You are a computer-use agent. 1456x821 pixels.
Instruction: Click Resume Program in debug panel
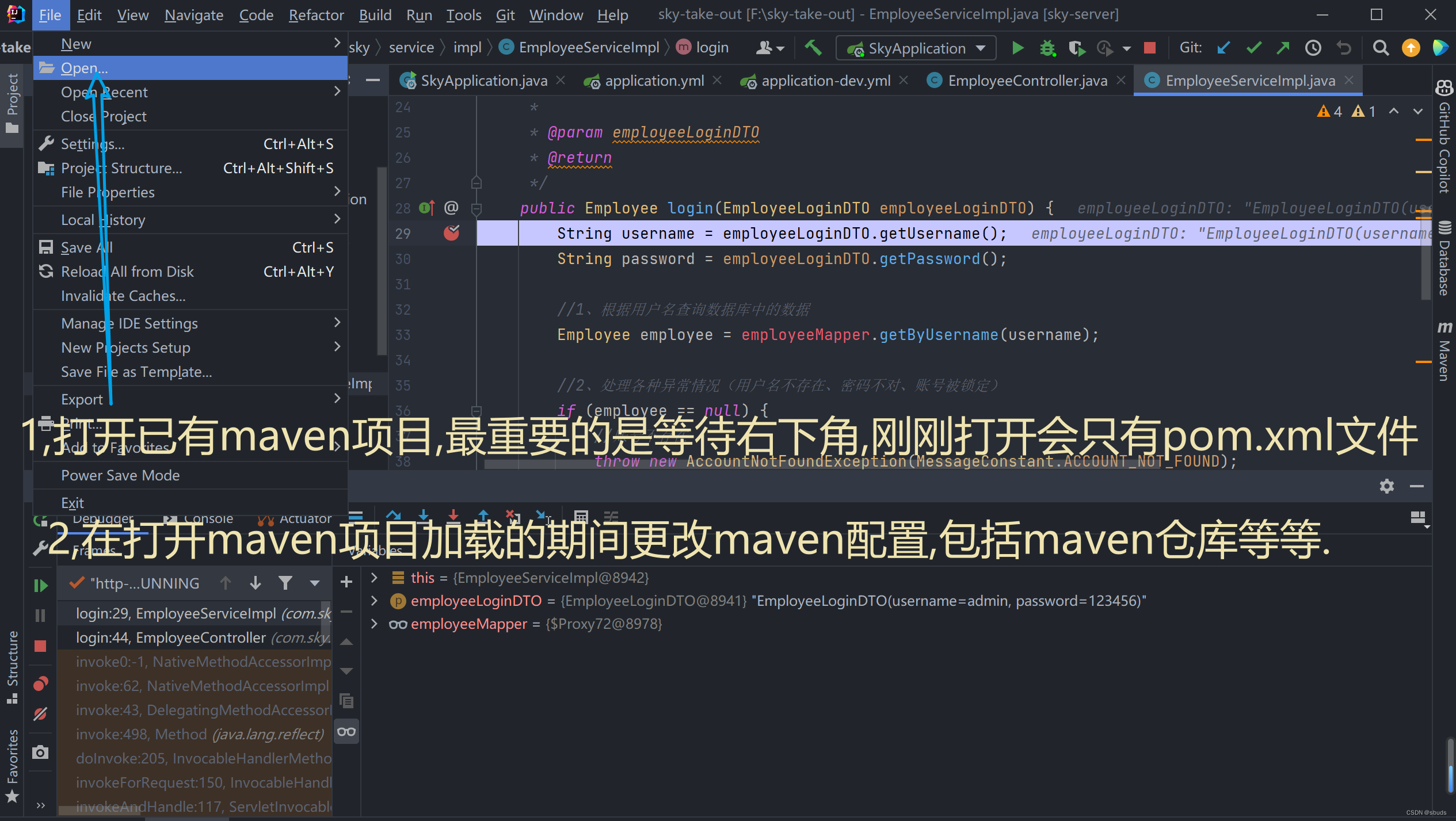click(x=40, y=586)
